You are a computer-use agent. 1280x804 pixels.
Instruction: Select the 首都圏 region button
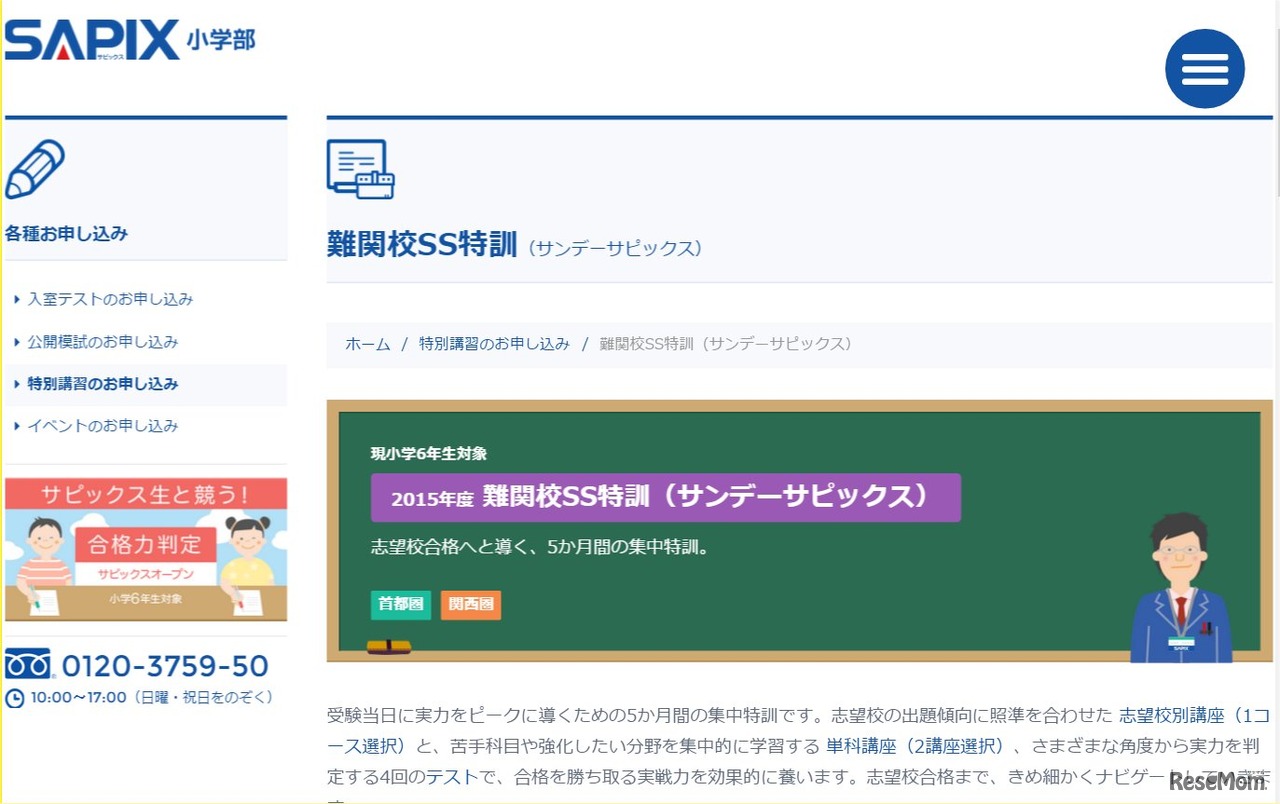400,605
